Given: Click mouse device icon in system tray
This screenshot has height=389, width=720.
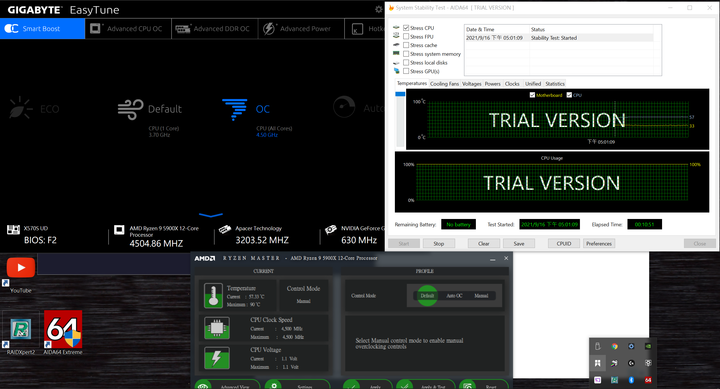Looking at the screenshot, I should [x=597, y=346].
